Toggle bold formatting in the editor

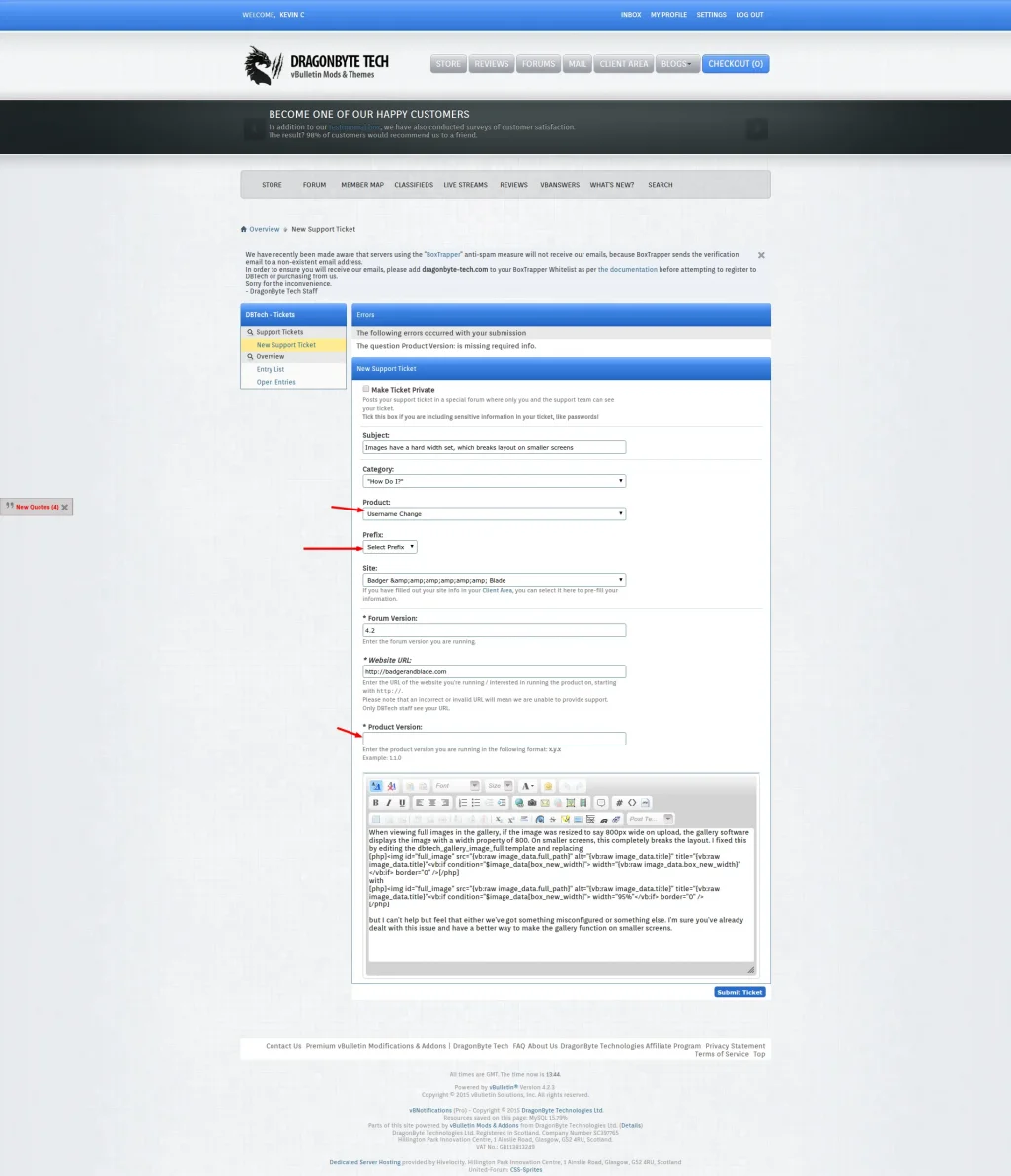click(376, 803)
